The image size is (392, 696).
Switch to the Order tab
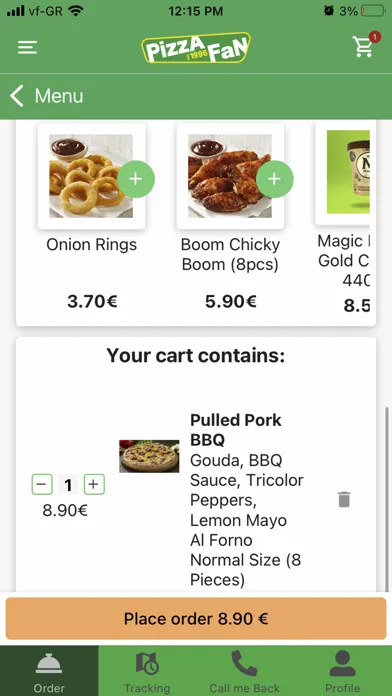tap(49, 671)
